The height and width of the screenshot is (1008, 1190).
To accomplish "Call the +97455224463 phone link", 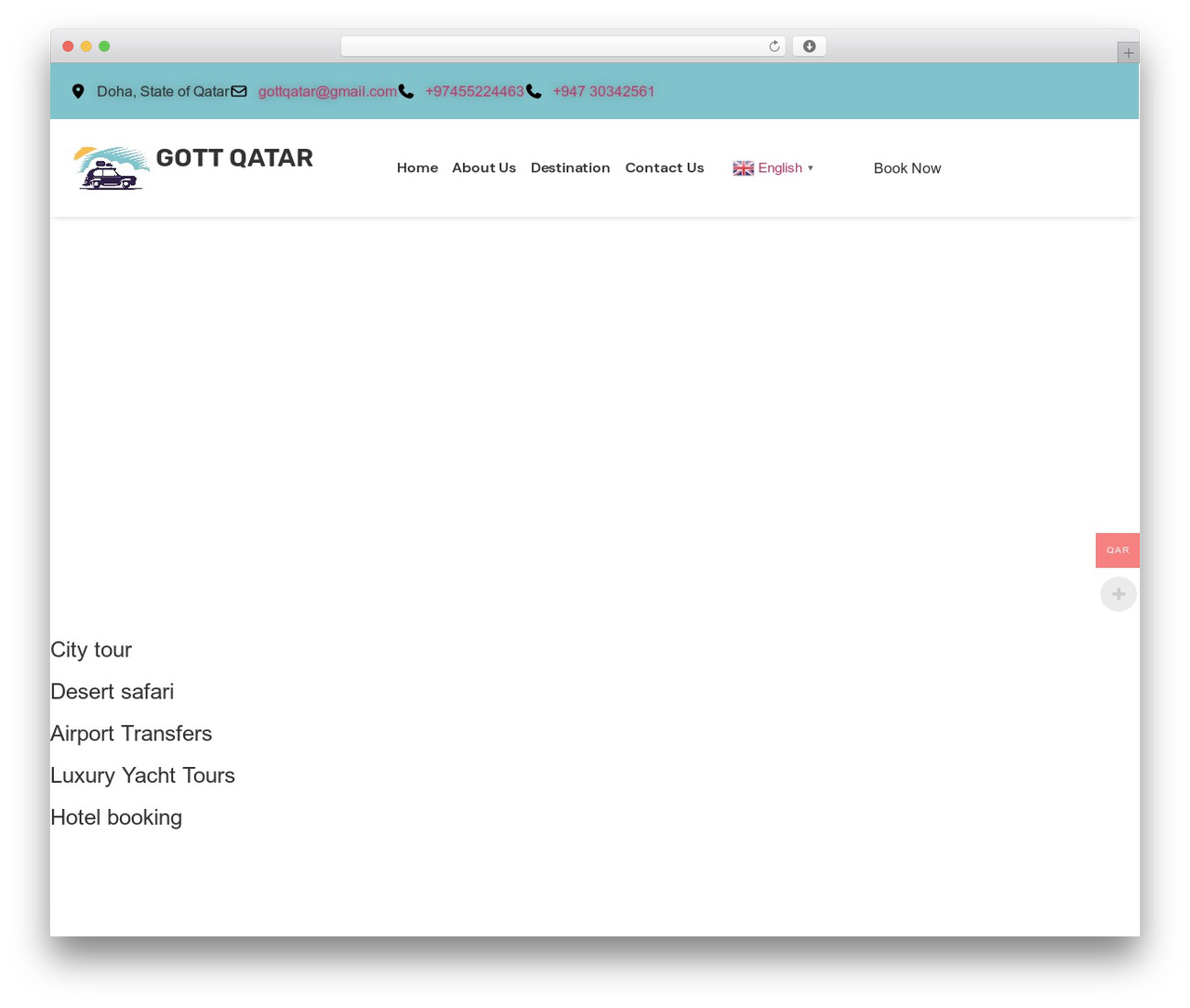I will (474, 91).
